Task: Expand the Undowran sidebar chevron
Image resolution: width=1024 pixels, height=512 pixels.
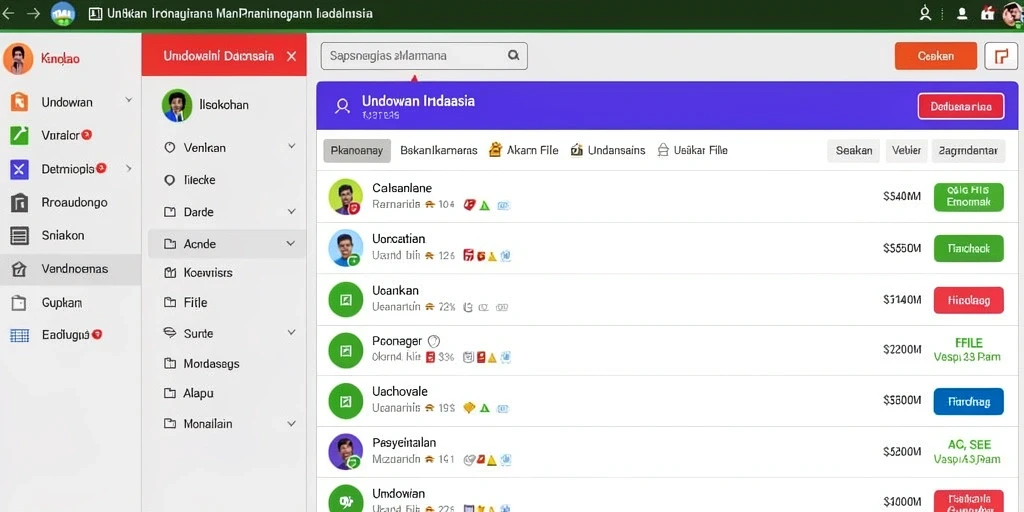Action: [x=129, y=101]
